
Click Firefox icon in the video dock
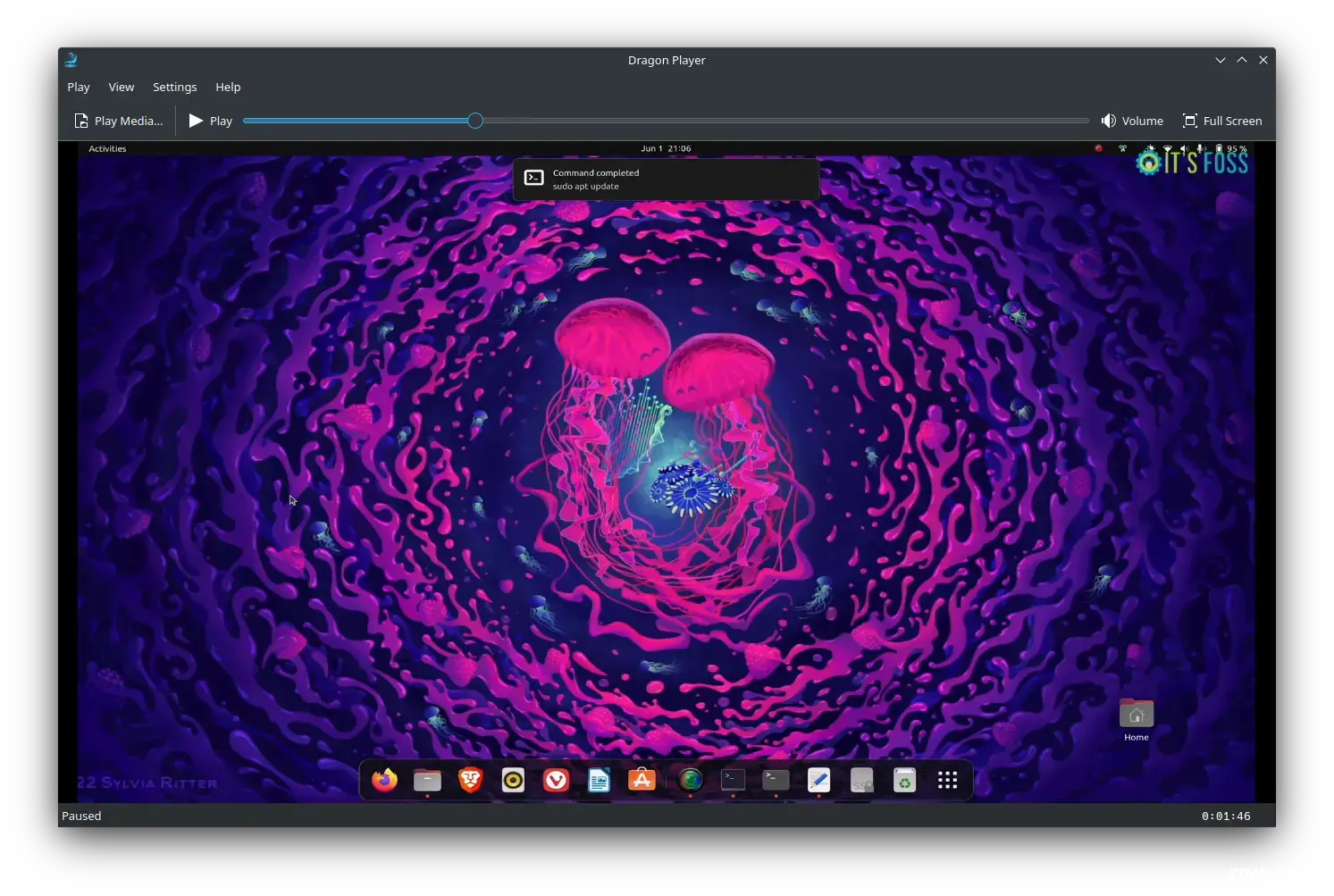coord(384,780)
